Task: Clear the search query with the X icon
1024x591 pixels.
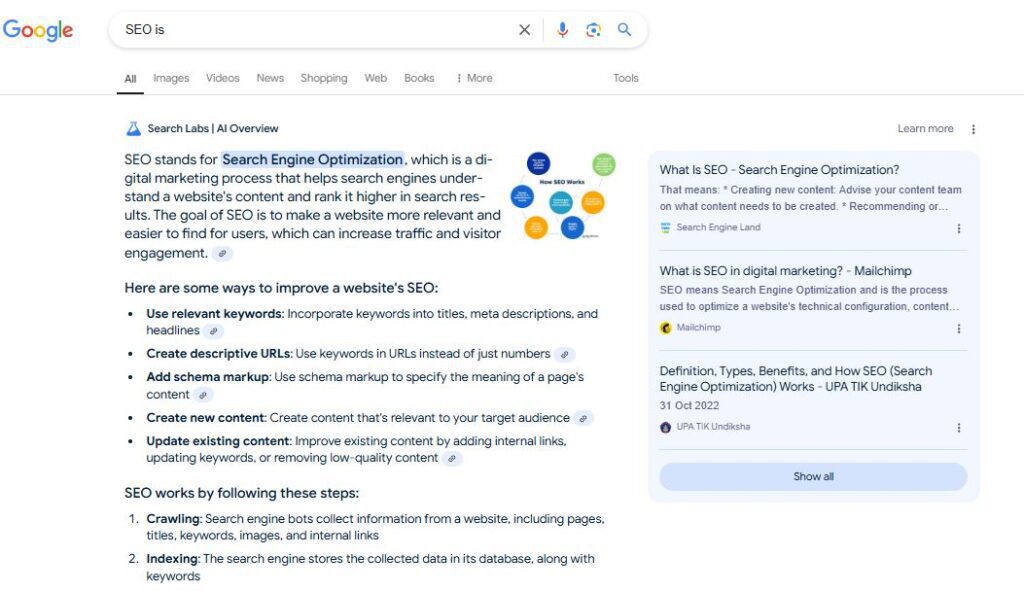Action: coord(524,30)
